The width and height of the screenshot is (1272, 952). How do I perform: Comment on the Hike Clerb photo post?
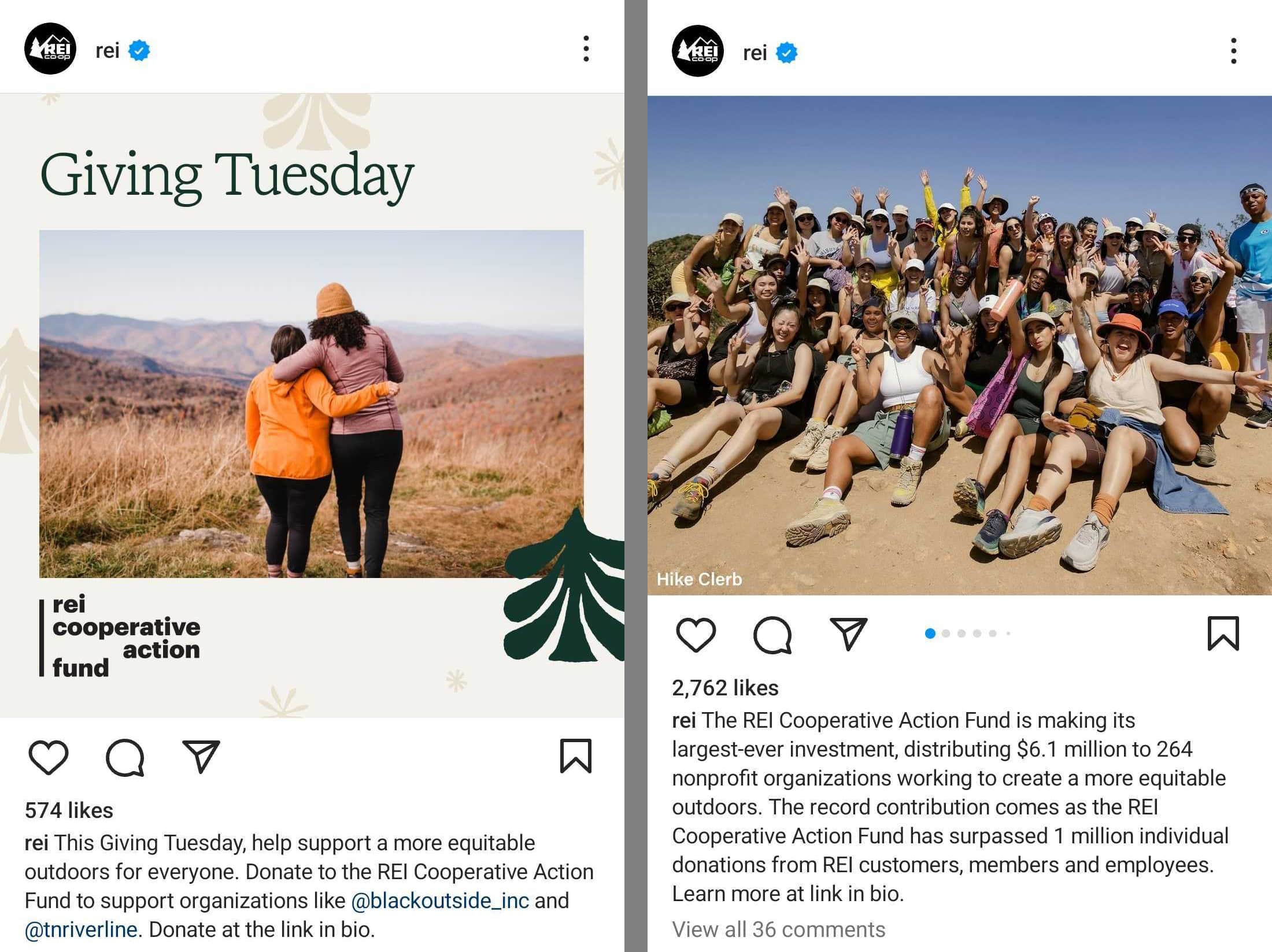[772, 634]
